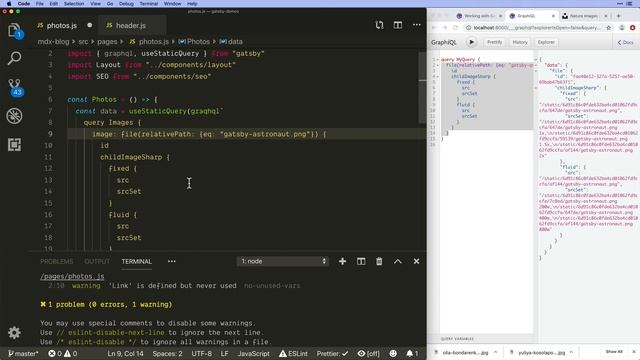Click 'src' folder in breadcrumb
Image resolution: width=640 pixels, height=360 pixels.
point(83,42)
